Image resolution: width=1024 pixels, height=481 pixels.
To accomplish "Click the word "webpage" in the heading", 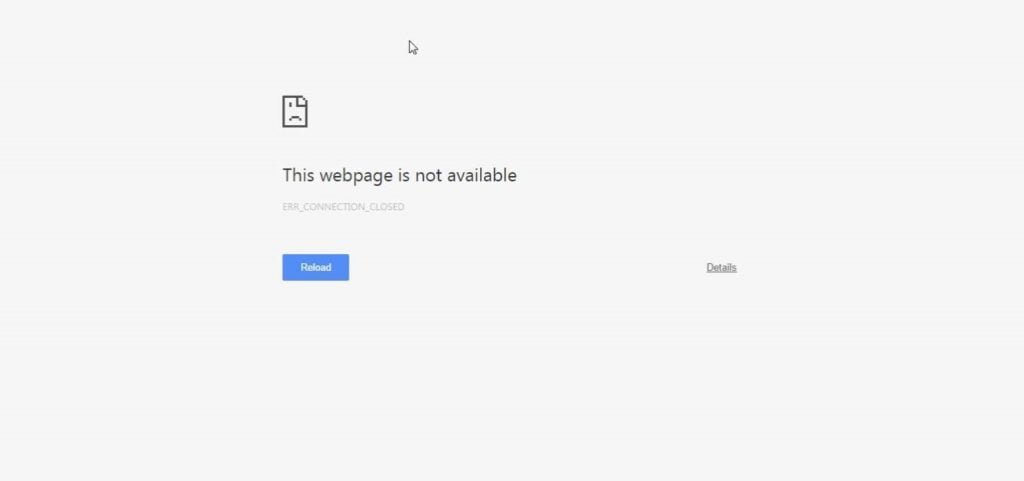I will 356,176.
